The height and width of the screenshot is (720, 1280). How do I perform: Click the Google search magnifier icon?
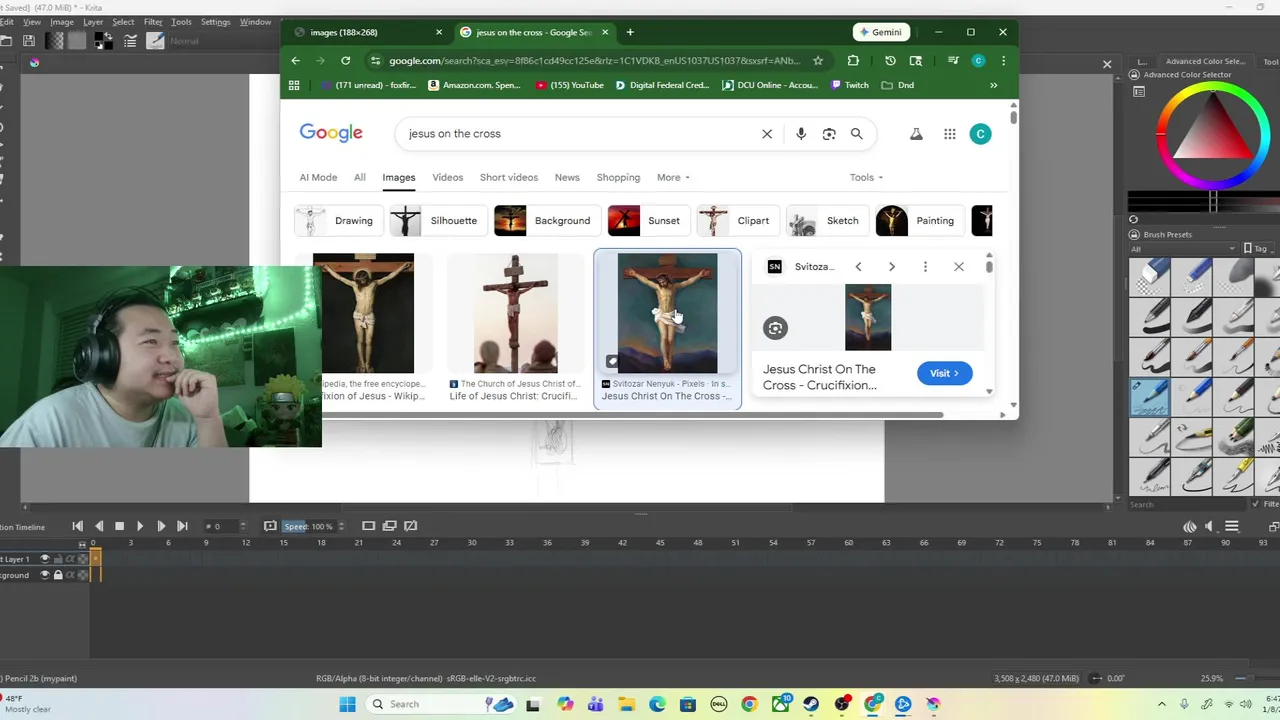coord(856,133)
